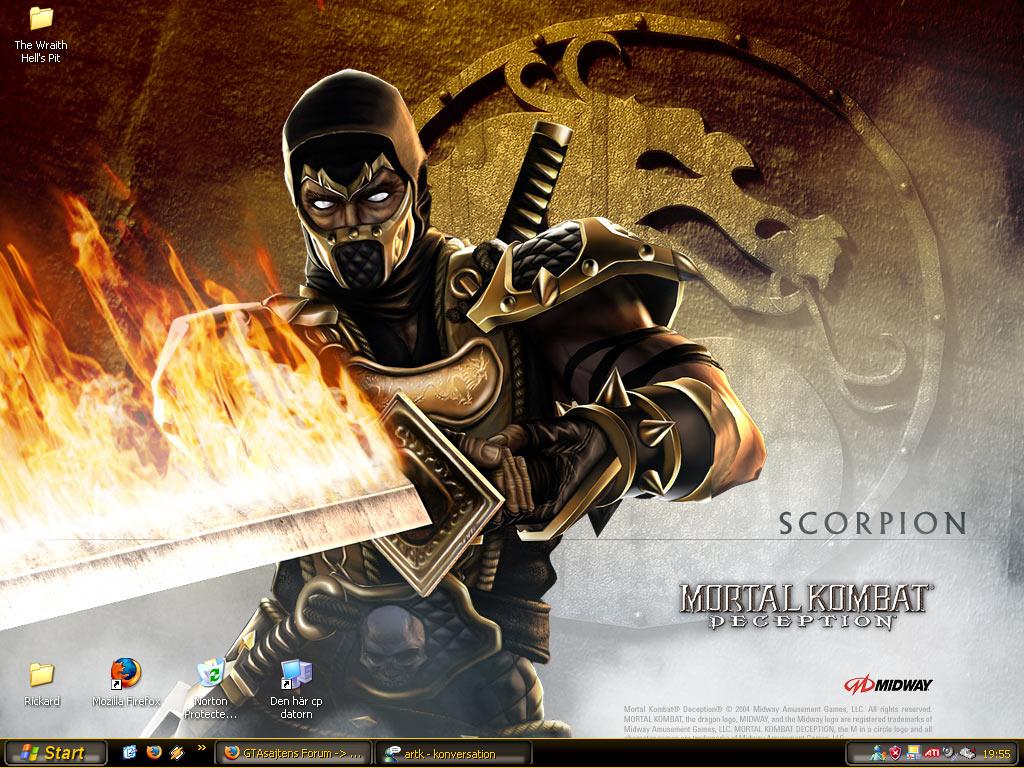This screenshot has height=768, width=1024.
Task: Launch the blue quick launch icon after Start
Action: 129,753
